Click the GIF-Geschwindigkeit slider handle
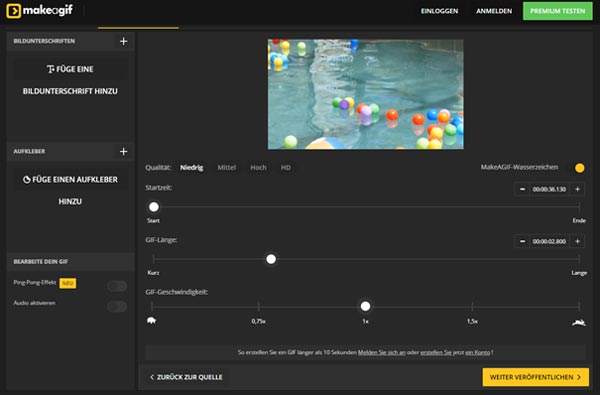Viewport: 600px width, 395px height. coord(365,306)
